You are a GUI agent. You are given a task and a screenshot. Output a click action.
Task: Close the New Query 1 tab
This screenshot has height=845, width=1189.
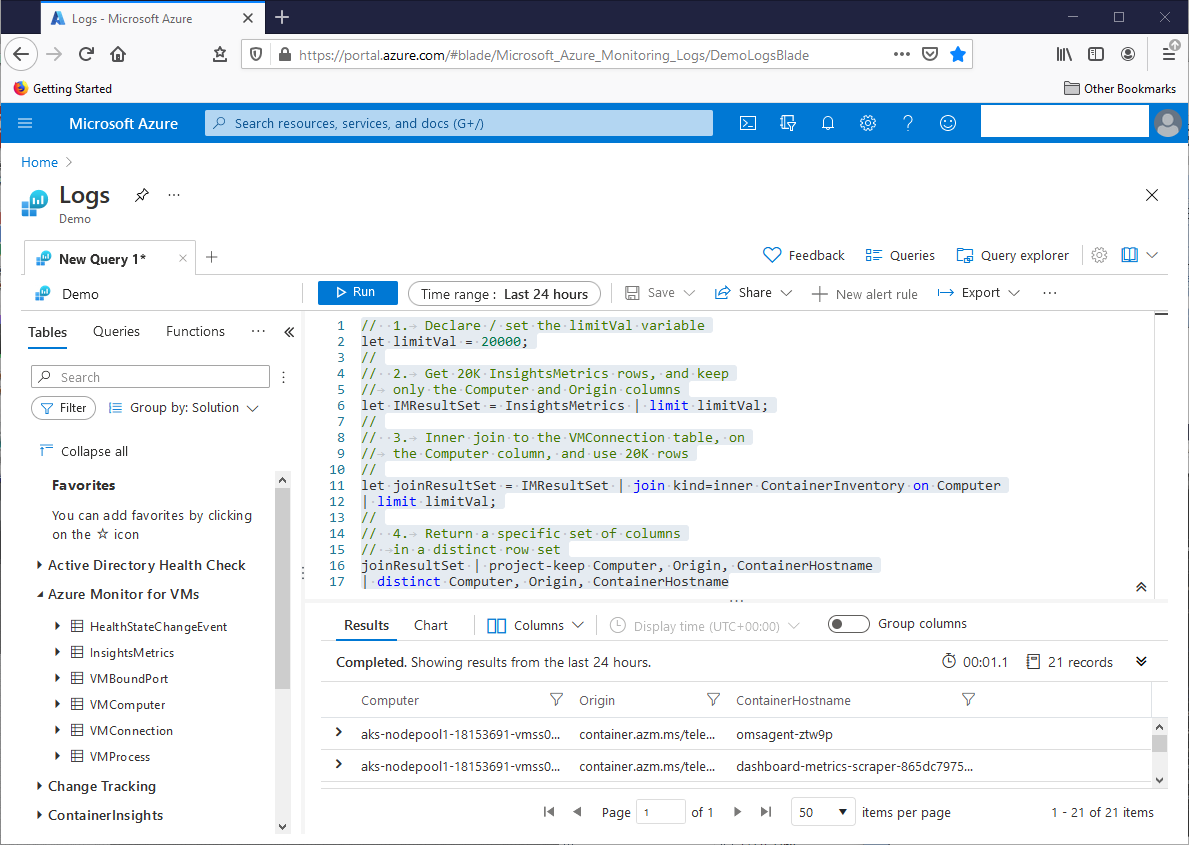coord(183,259)
